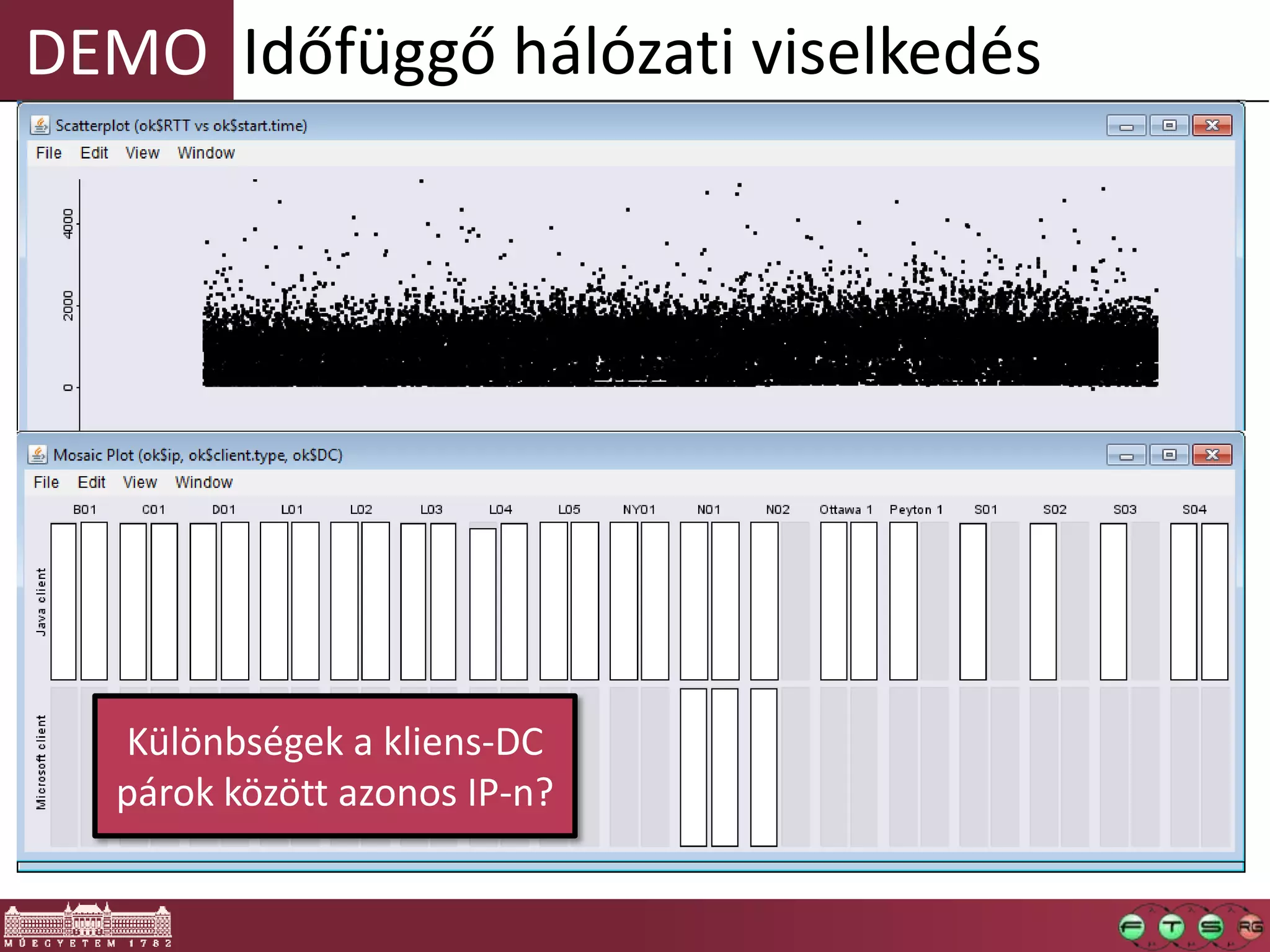Select the L04 column label
This screenshot has height=952, width=1270.
pos(500,509)
